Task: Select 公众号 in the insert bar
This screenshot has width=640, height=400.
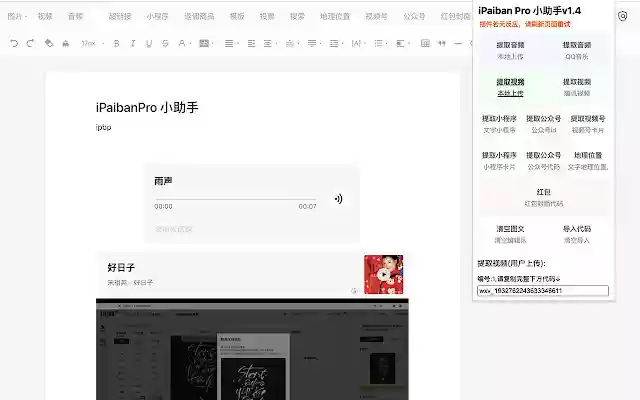Action: pos(414,16)
